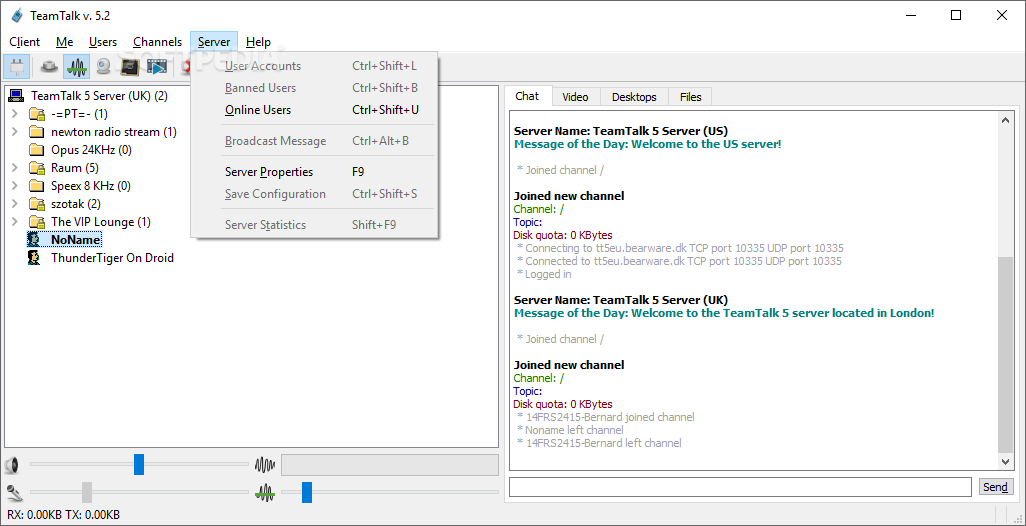Click the microphone gain icon
Viewport: 1026px width, 526px height.
[12, 492]
